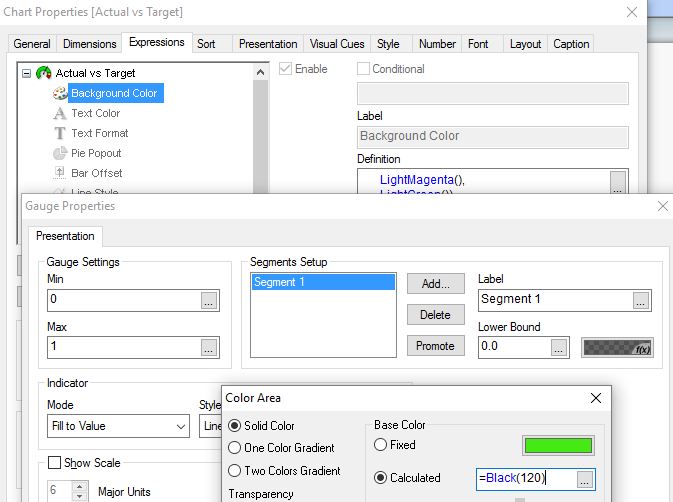Close the Color Area dialog
Viewport: 673px width, 502px height.
596,398
